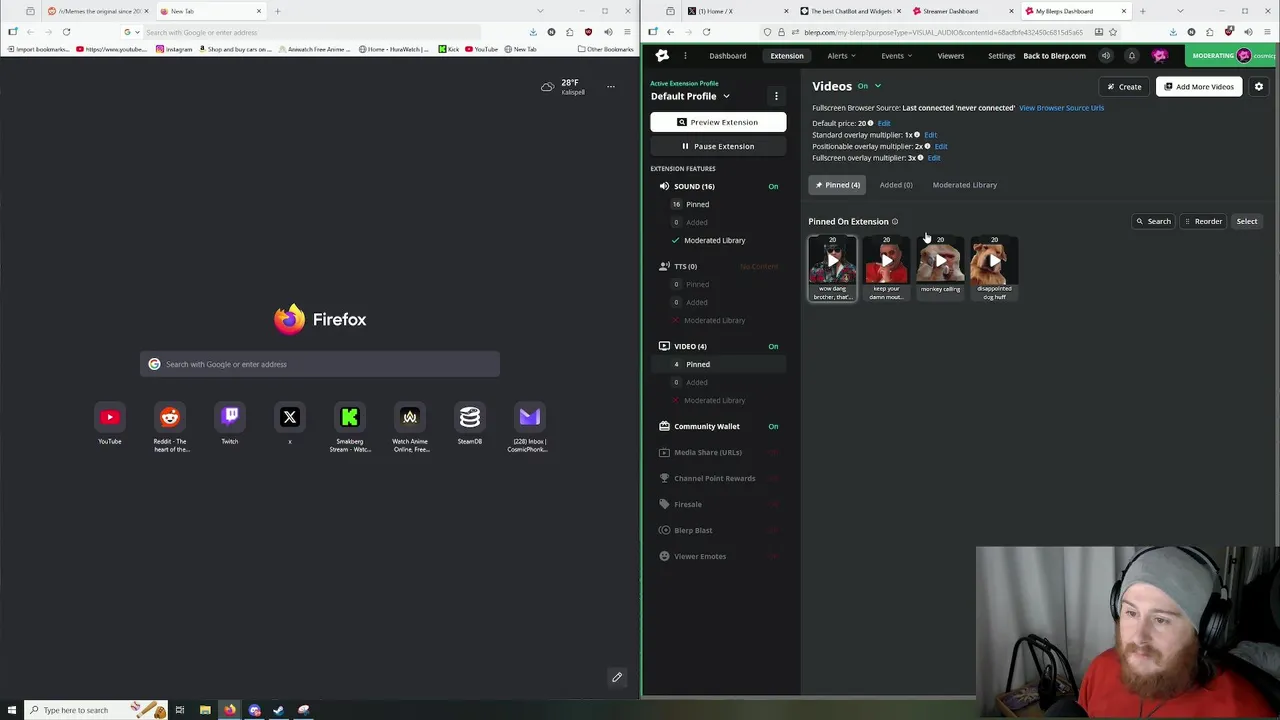Click the Select button above pinned videos
Screen dimensions: 1280x720
pos(1247,222)
